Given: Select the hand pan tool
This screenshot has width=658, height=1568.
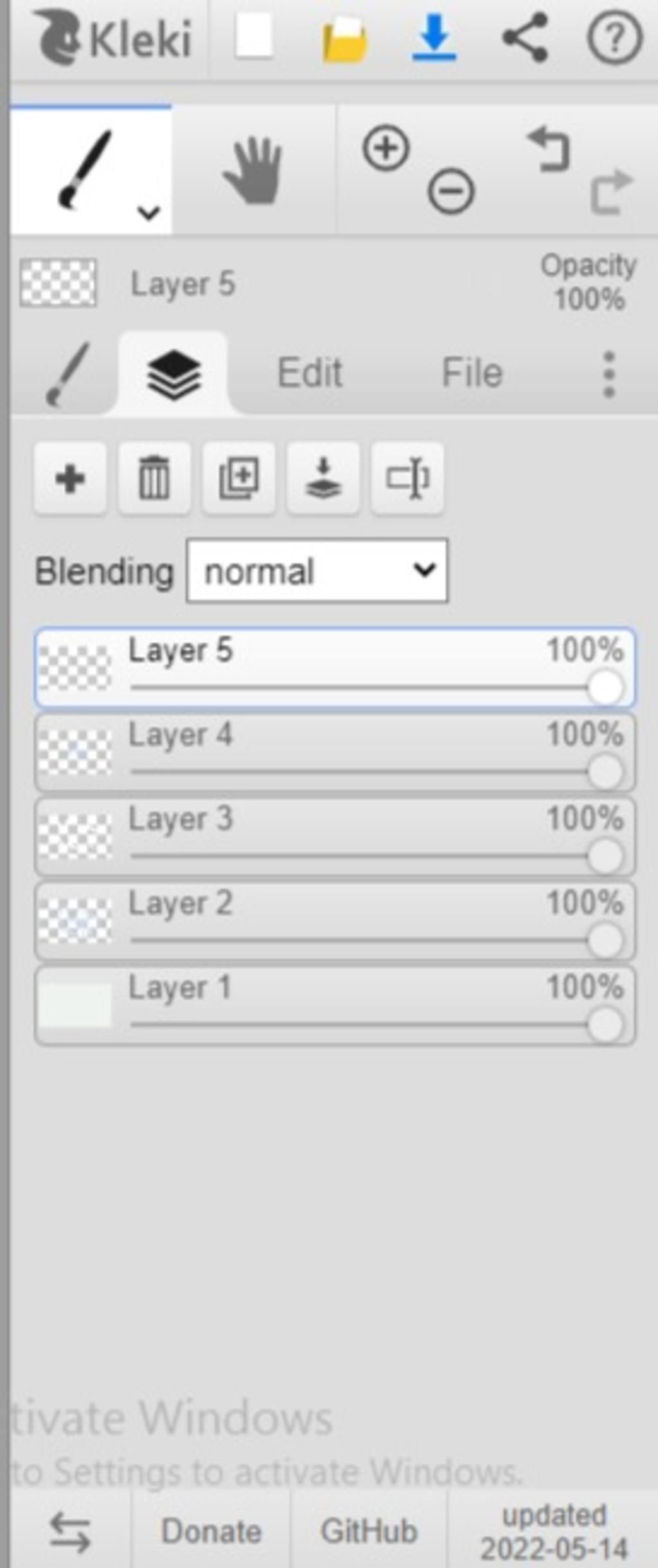Looking at the screenshot, I should click(253, 170).
